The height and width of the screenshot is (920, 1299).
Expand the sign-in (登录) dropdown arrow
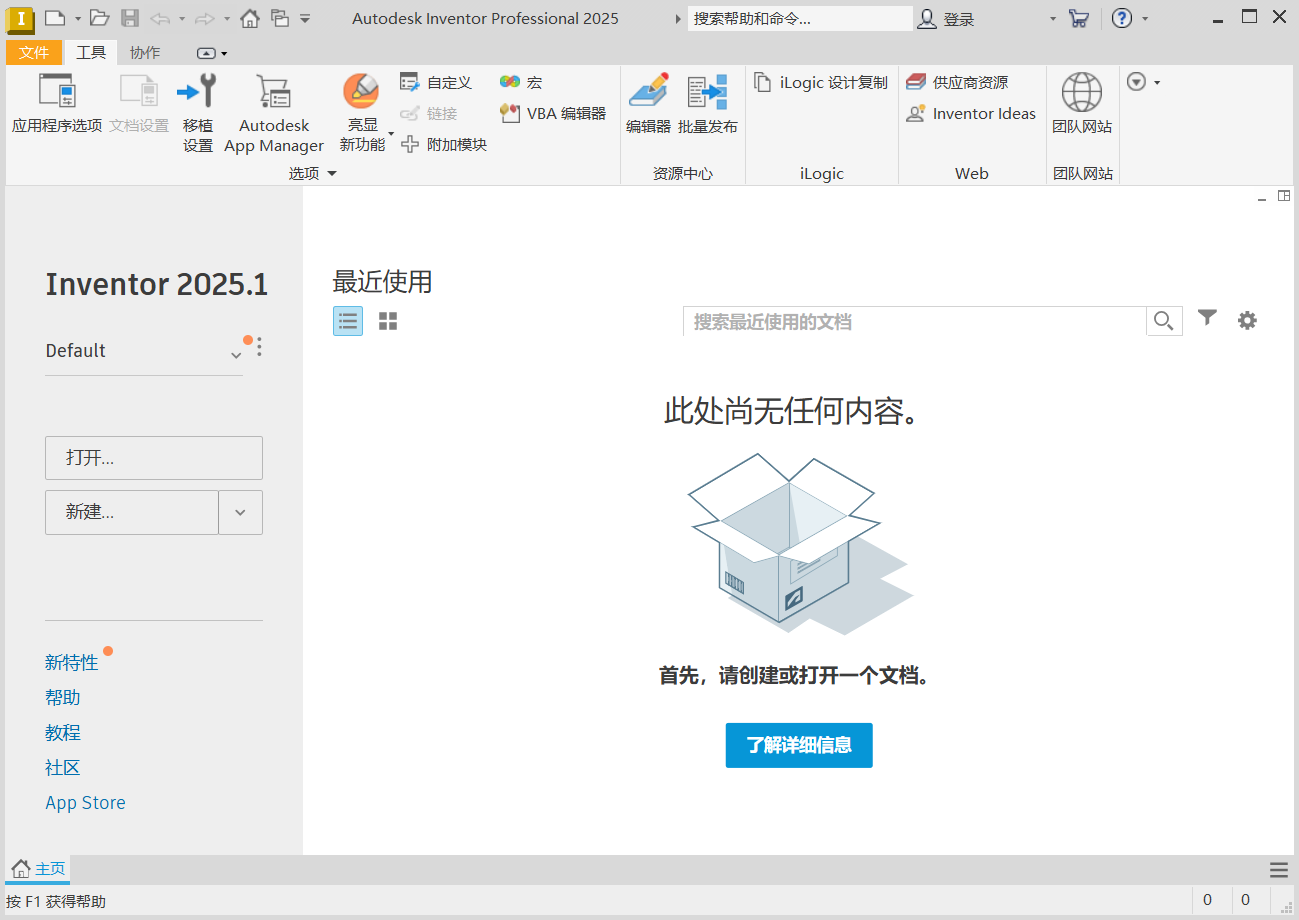click(x=1052, y=19)
